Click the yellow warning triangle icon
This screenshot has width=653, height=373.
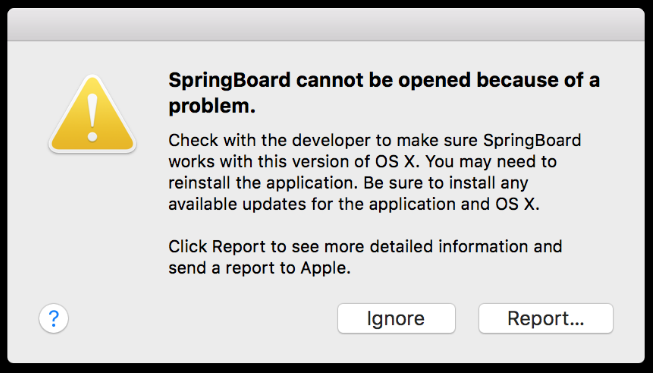coord(92,114)
